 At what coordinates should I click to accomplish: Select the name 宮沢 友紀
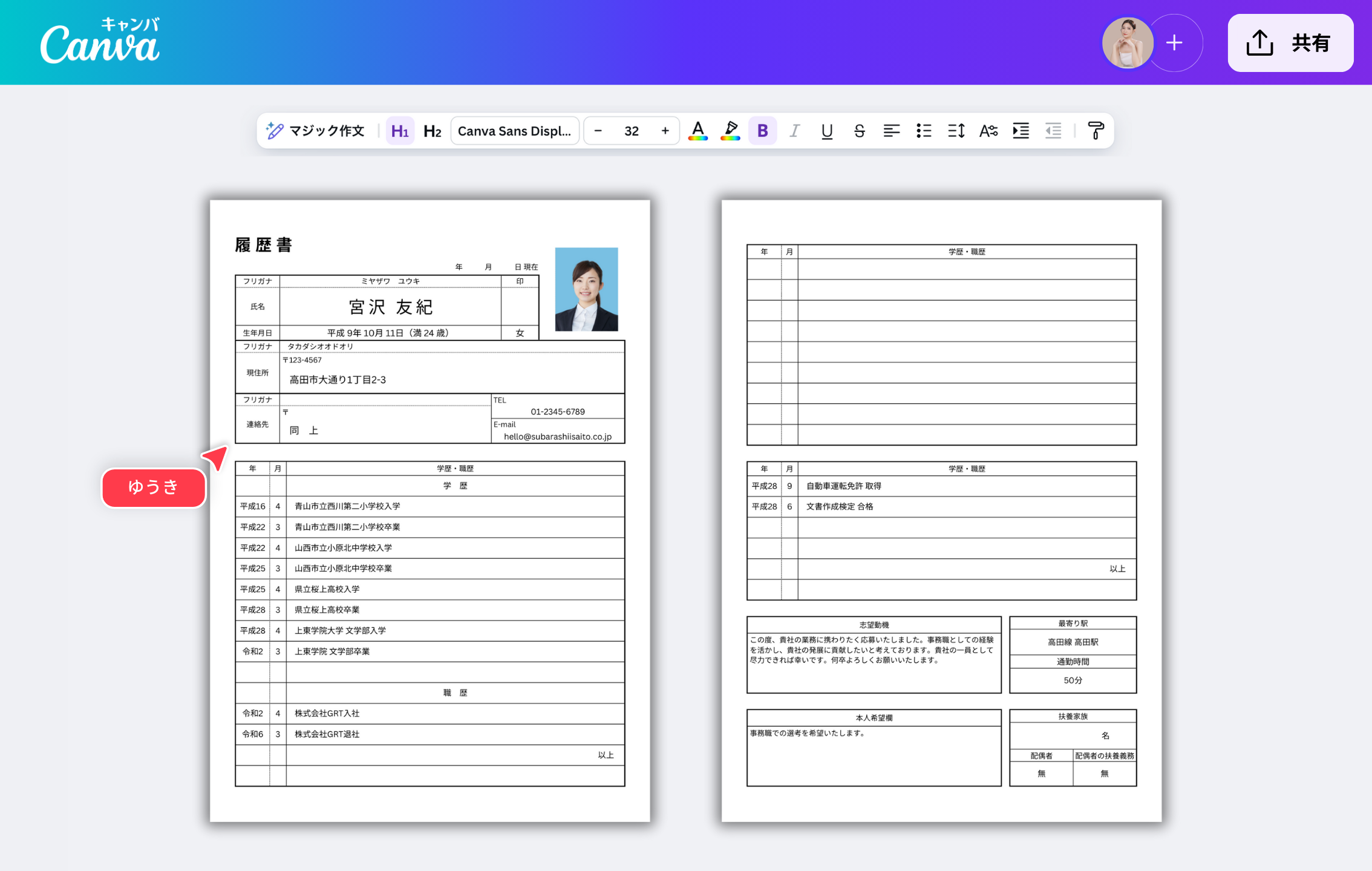(x=391, y=307)
